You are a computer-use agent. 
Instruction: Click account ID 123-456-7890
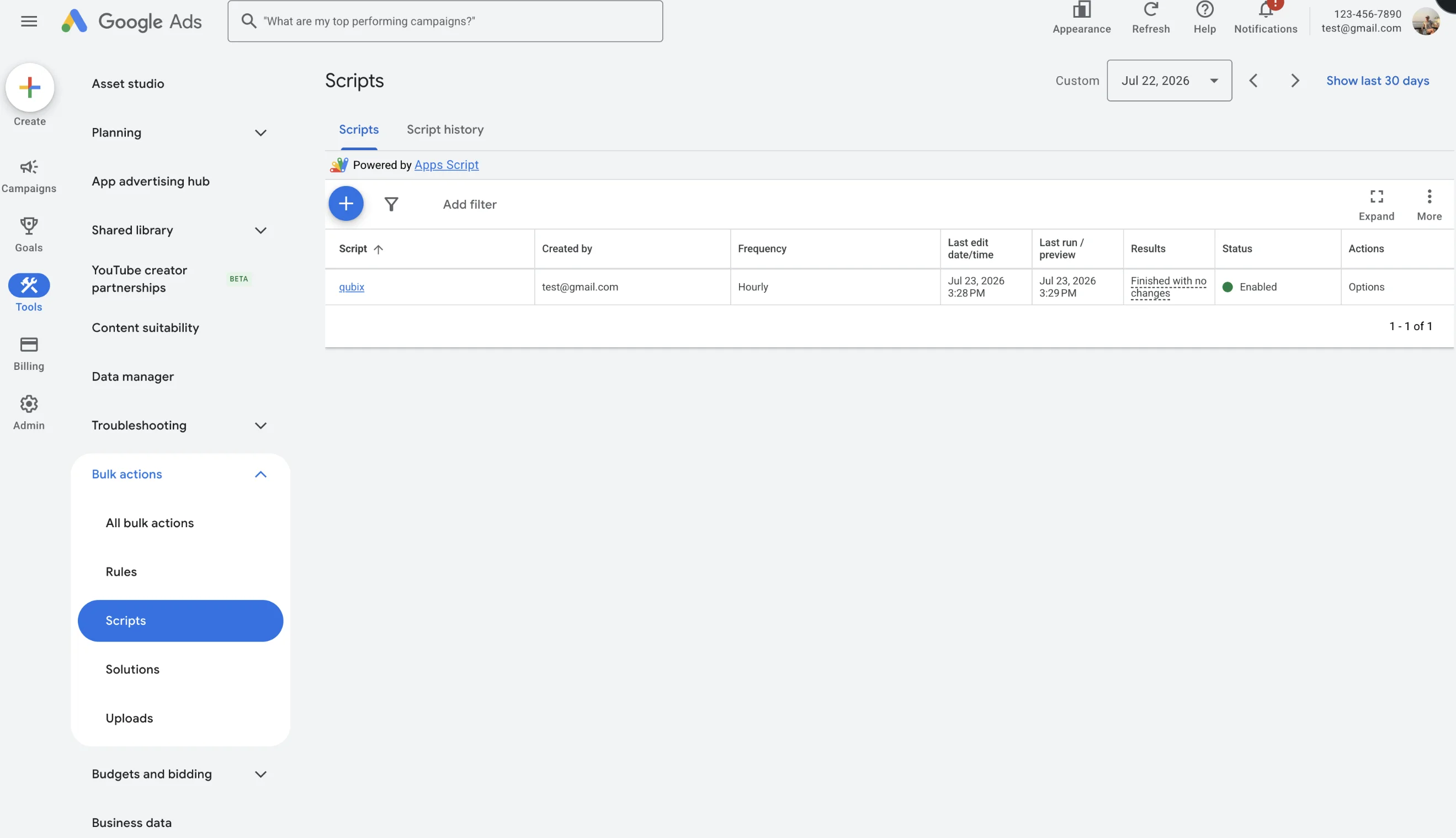coord(1367,14)
